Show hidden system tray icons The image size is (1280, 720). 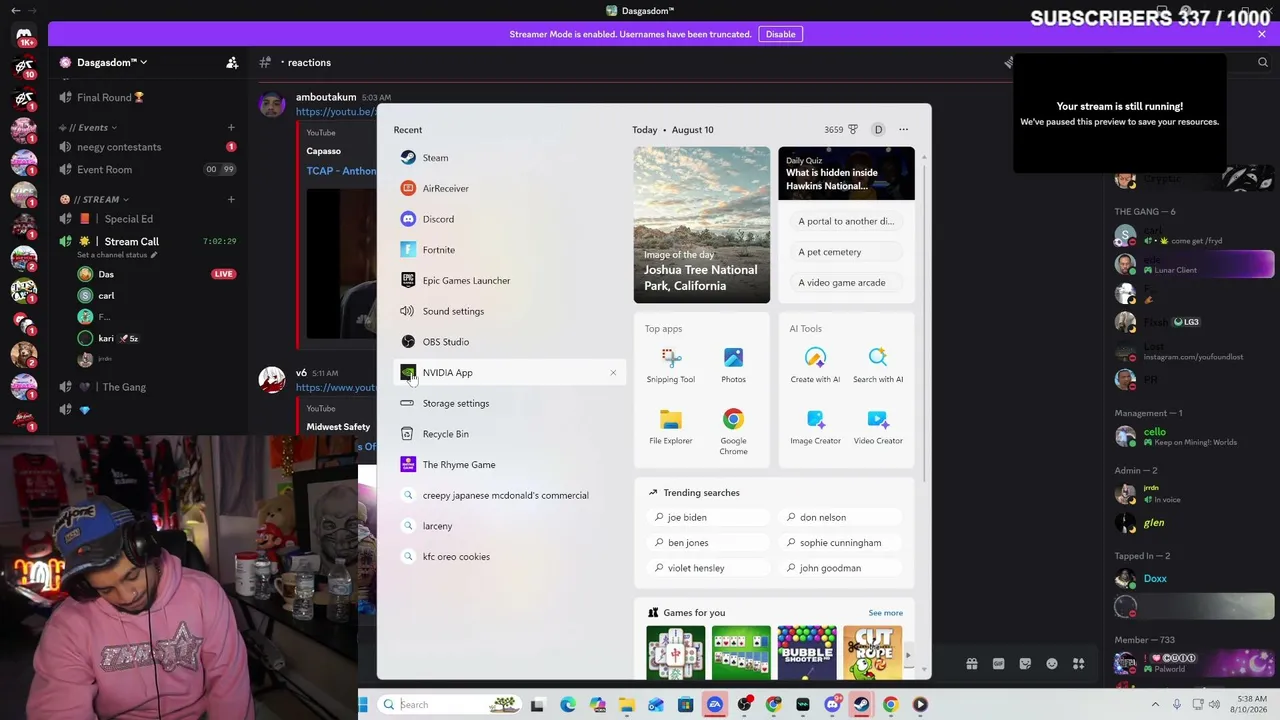pos(1156,705)
